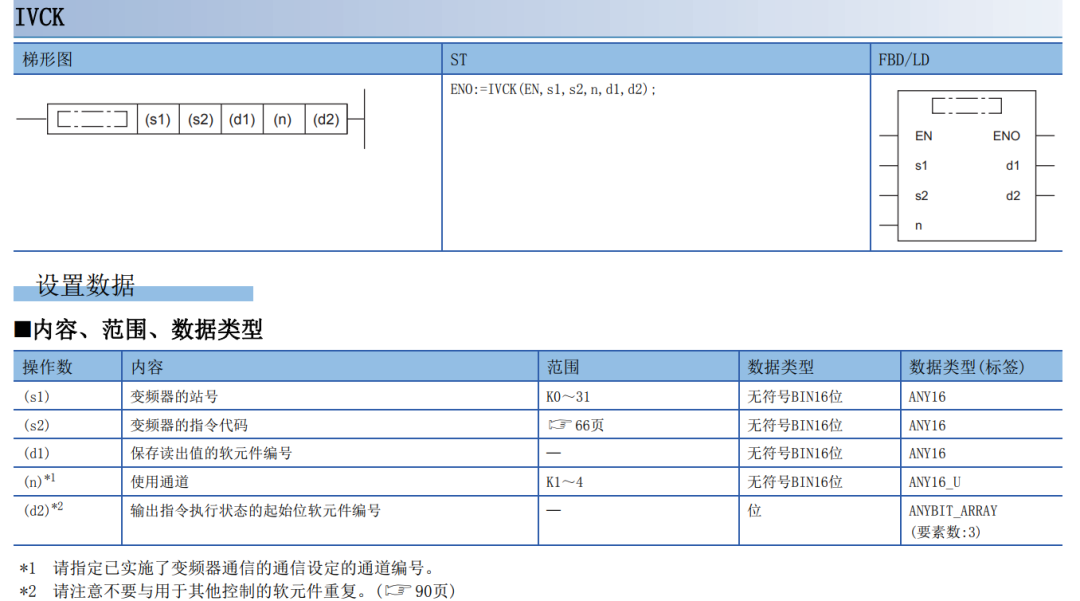This screenshot has height=601, width=1080.
Task: Click the ENO output pin in the FBD block
Action: (1006, 136)
